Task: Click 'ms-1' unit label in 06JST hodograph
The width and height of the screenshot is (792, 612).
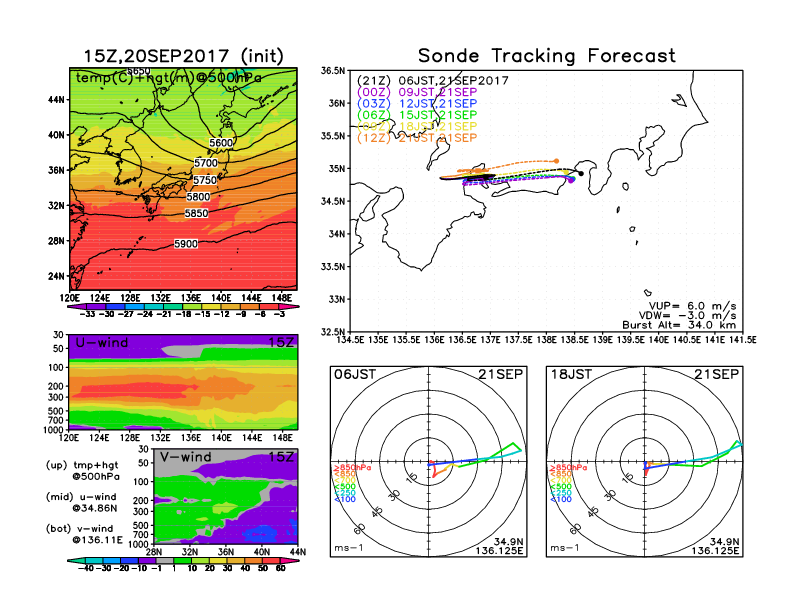Action: coord(349,547)
